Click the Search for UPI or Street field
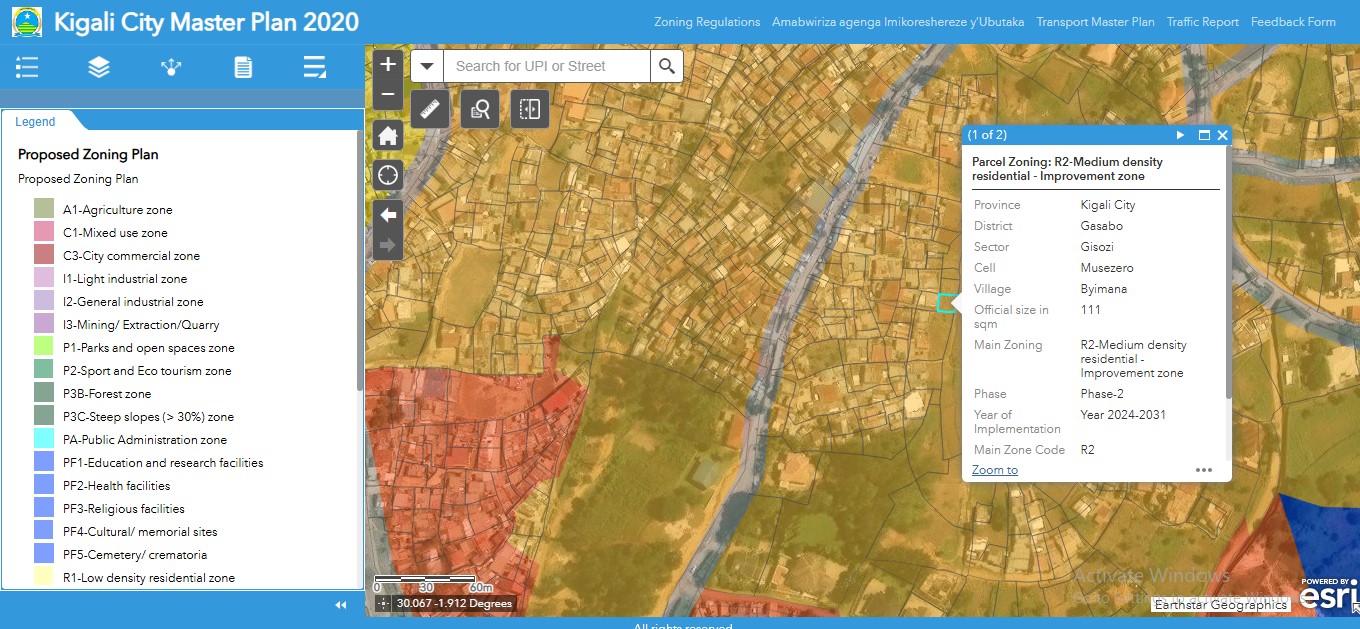The height and width of the screenshot is (629, 1360). [546, 66]
